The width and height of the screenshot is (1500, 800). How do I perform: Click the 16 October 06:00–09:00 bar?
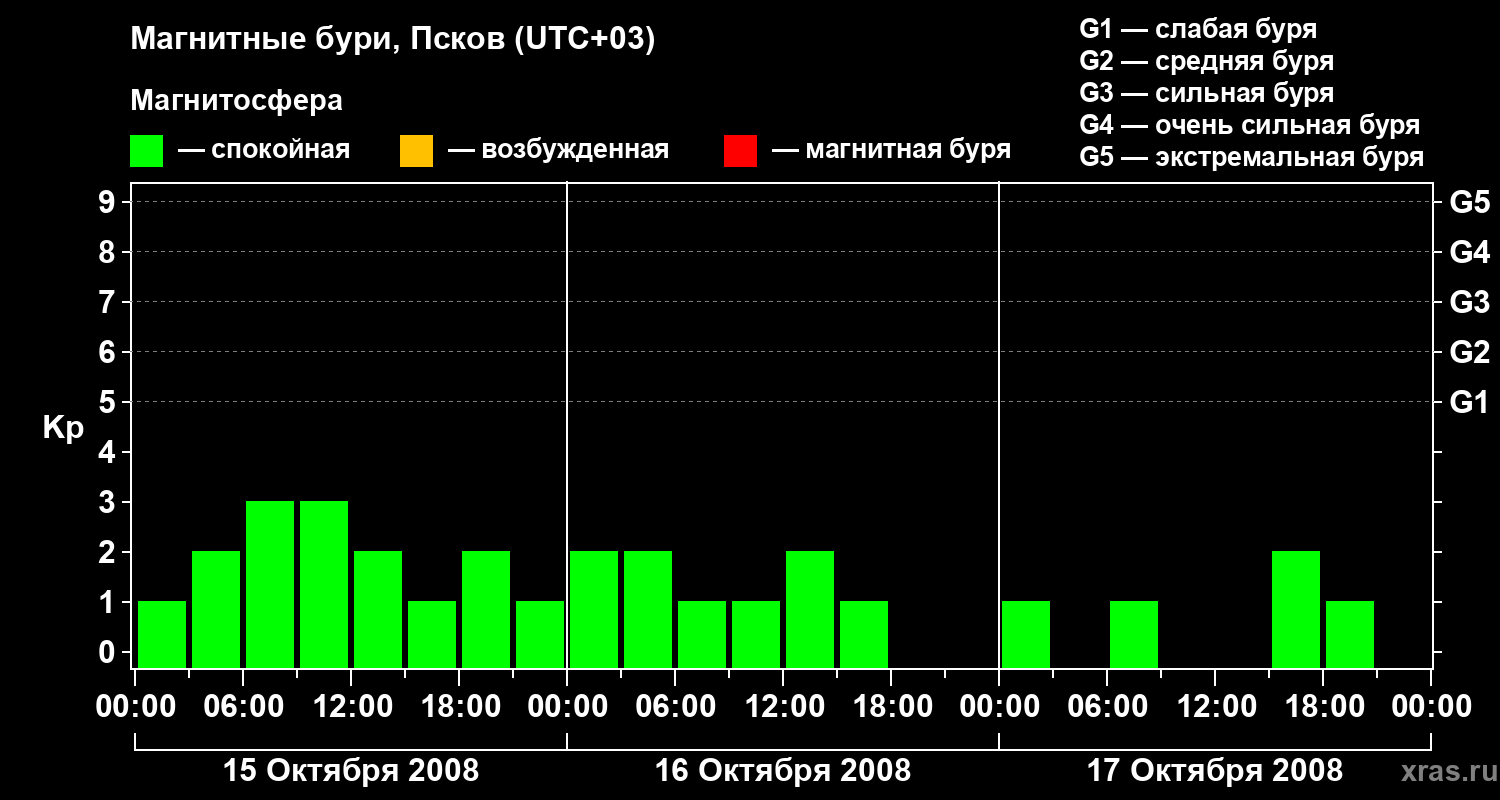point(702,634)
